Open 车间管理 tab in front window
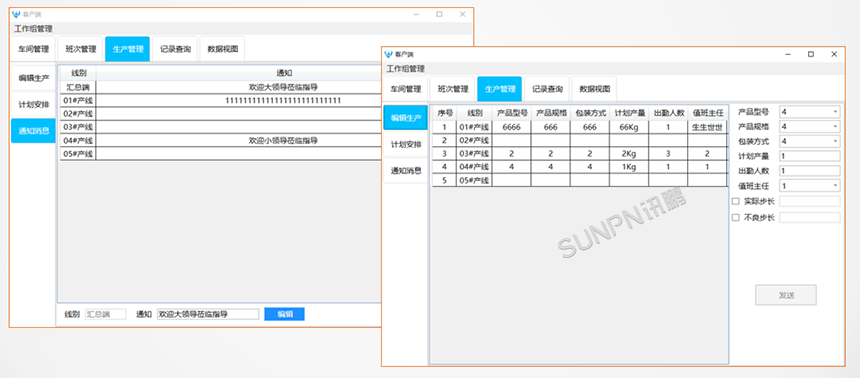The image size is (860, 378). [x=406, y=89]
